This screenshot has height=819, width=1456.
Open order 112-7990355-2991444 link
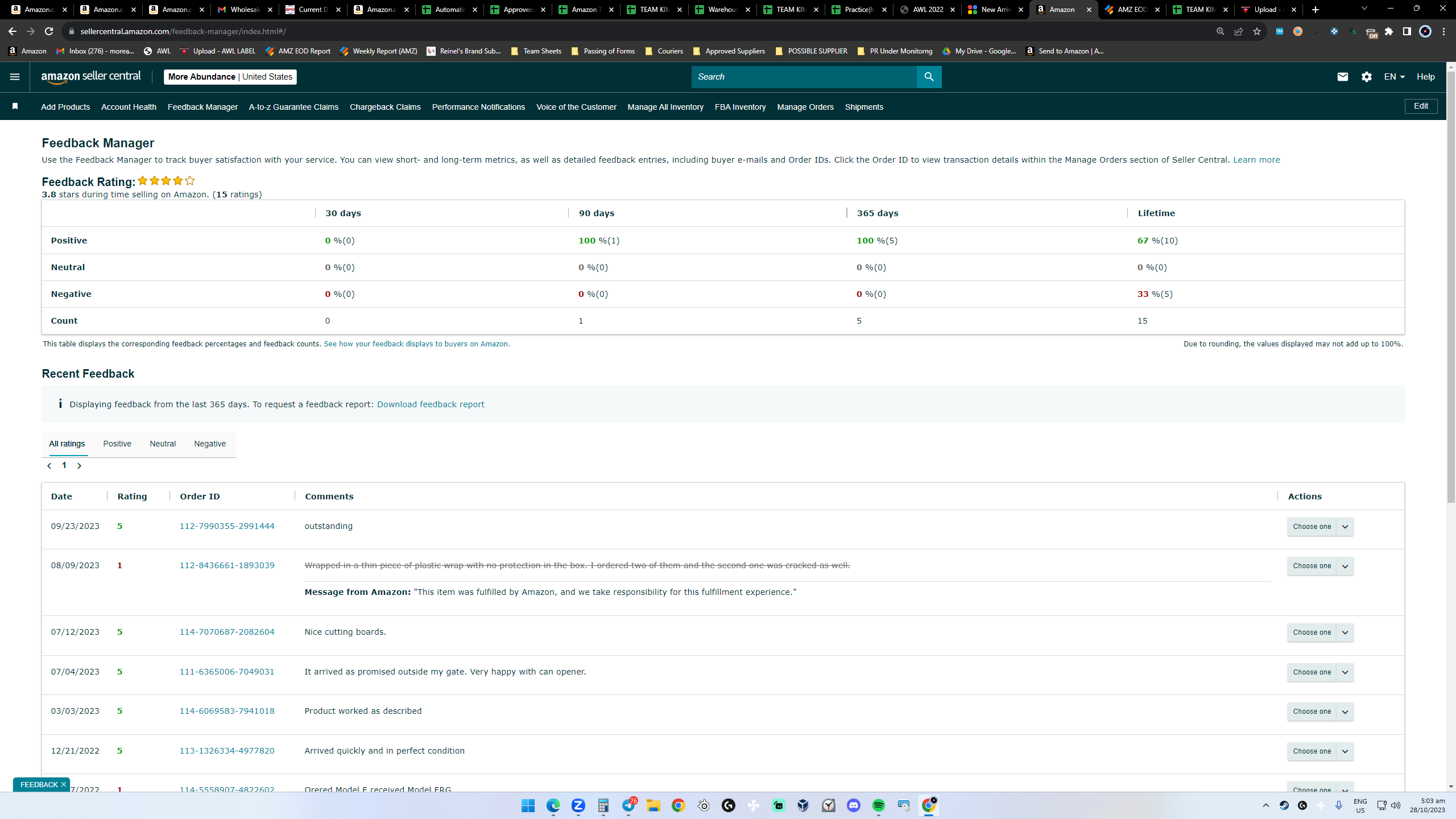click(227, 526)
